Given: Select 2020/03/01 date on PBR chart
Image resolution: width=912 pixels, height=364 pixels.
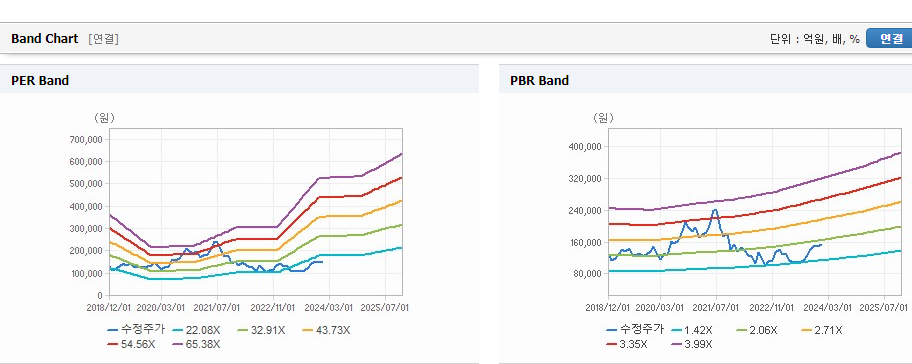Looking at the screenshot, I should click(661, 307).
